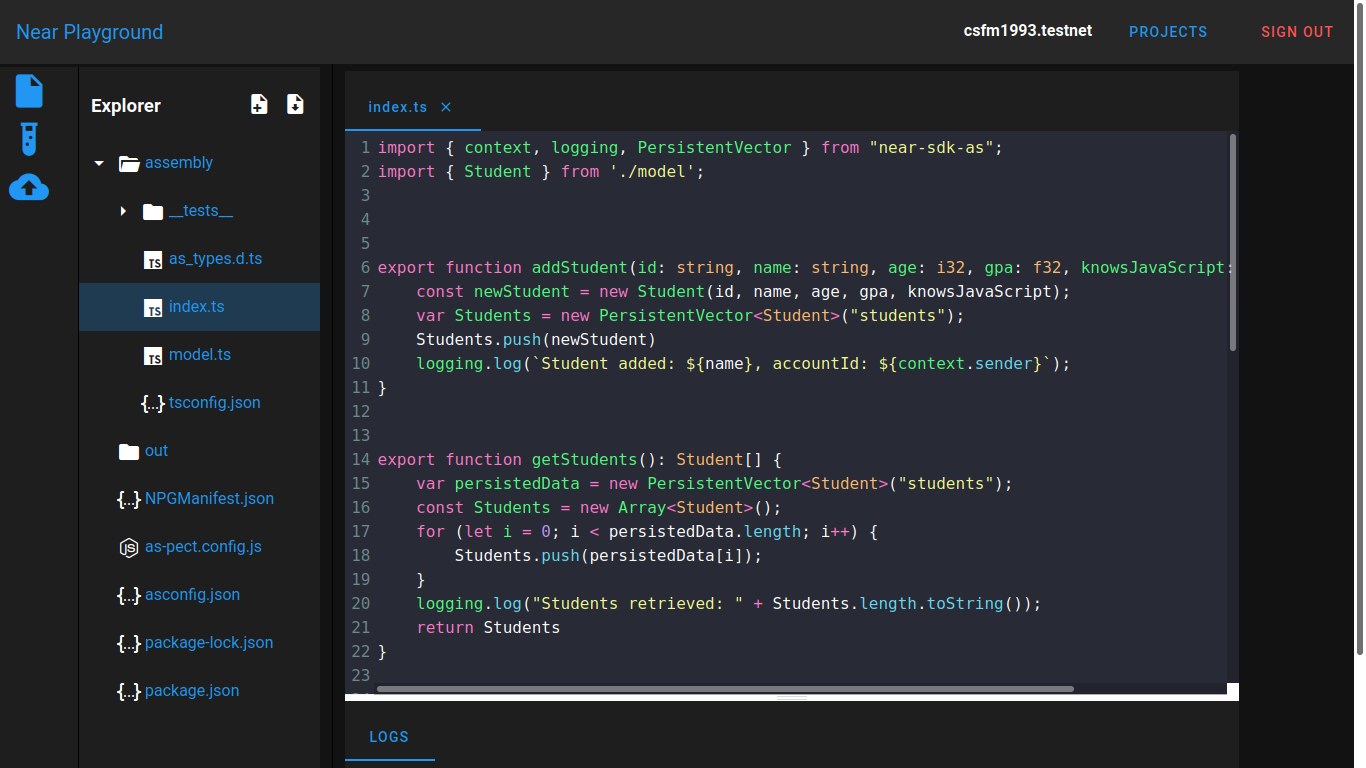Click "Students retrieved: " string on line 20
The width and height of the screenshot is (1366, 768).
638,603
